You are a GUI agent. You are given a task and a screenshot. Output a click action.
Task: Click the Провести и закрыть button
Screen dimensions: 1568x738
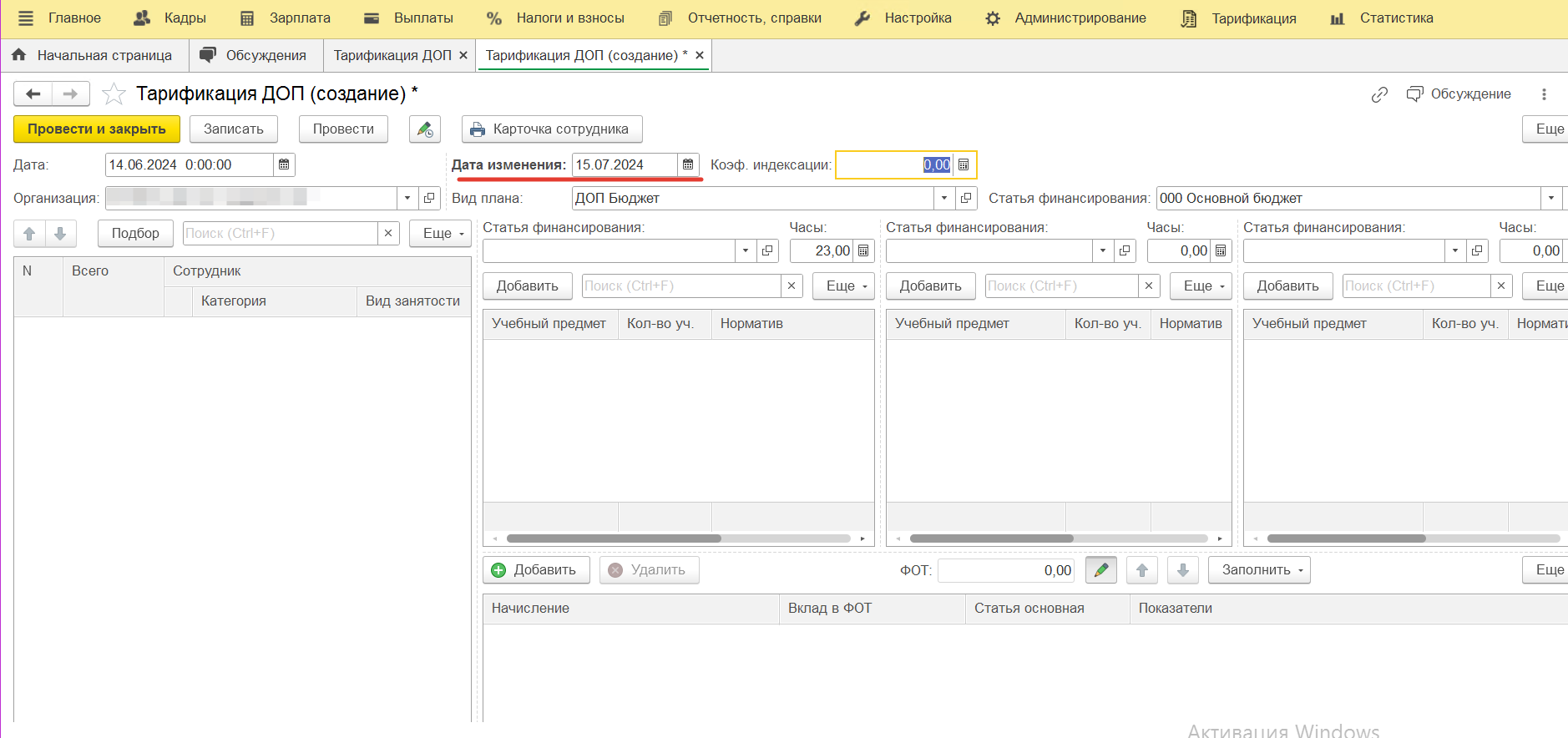(x=97, y=129)
